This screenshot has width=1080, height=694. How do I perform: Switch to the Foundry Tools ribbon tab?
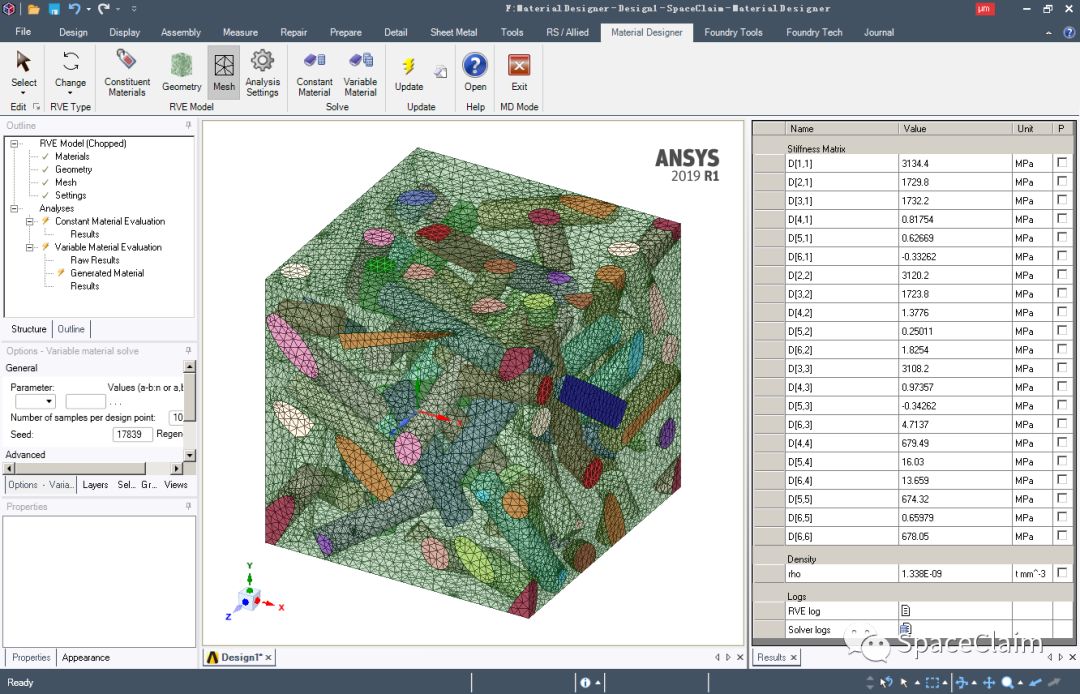click(x=733, y=31)
